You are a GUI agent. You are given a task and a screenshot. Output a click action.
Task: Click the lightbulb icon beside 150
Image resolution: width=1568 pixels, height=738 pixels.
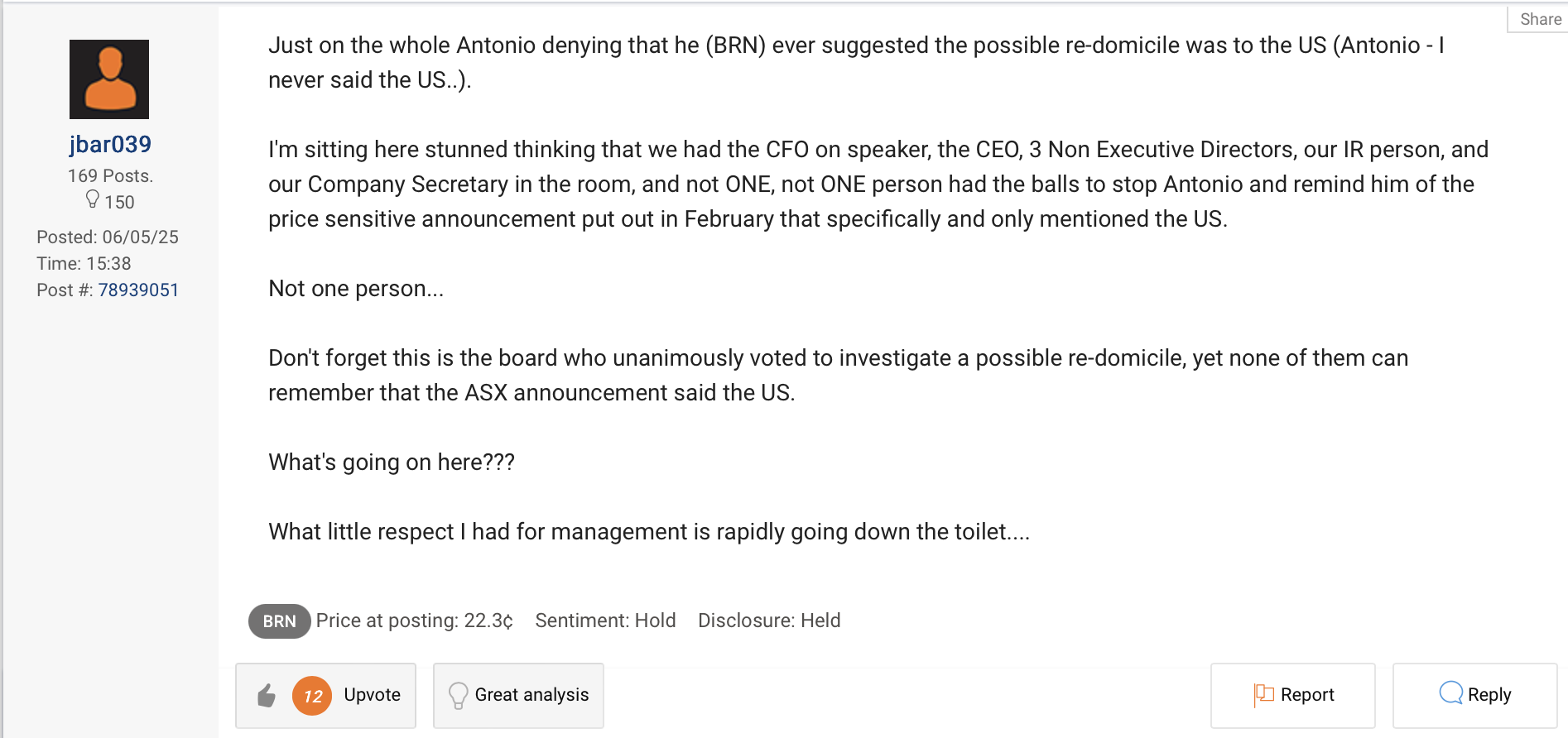(x=93, y=200)
